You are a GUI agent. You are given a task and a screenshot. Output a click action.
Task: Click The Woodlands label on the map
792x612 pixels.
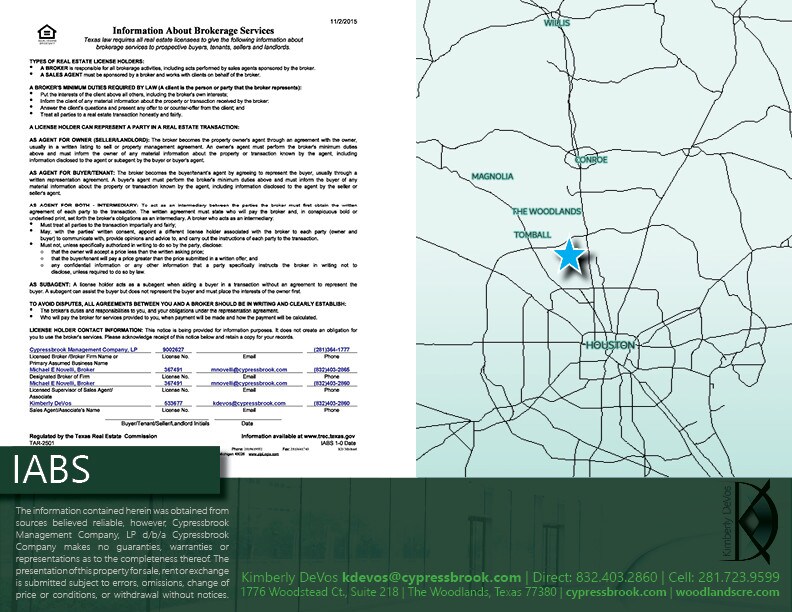(x=546, y=212)
